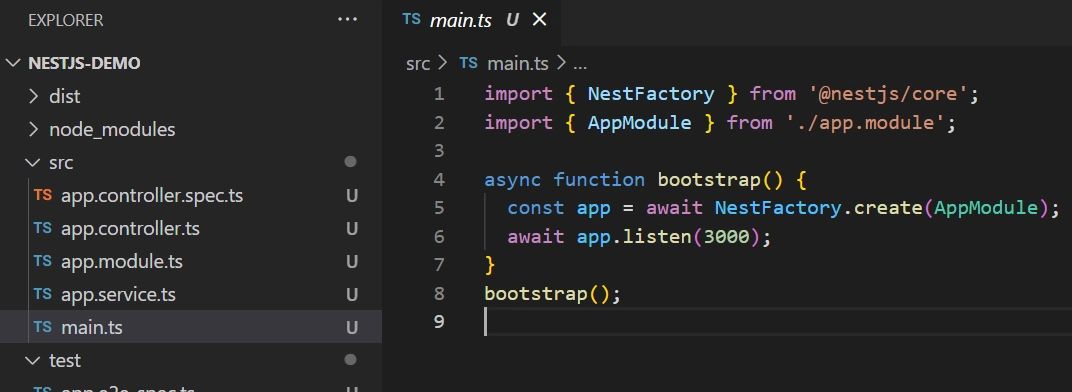Viewport: 1072px width, 392px height.
Task: Select main.ts in the explorer tree
Action: point(191,327)
